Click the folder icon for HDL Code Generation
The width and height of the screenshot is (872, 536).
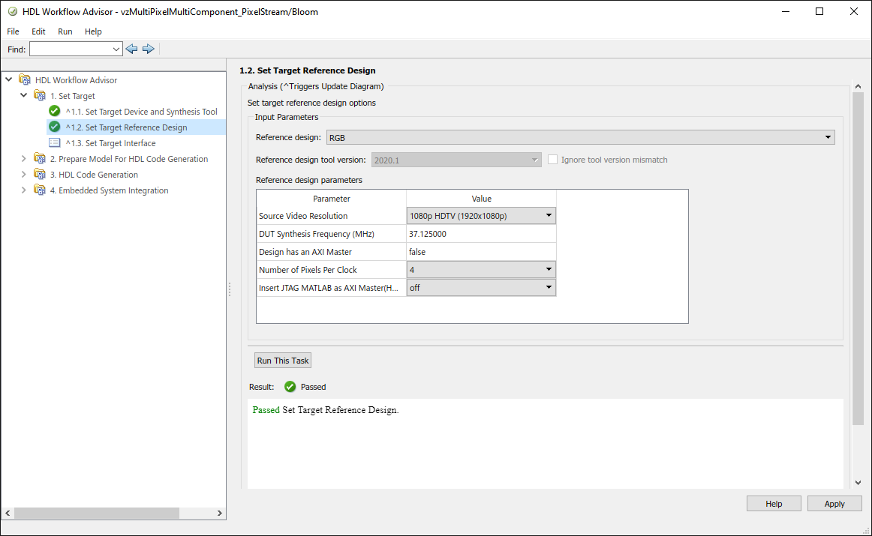coord(40,175)
